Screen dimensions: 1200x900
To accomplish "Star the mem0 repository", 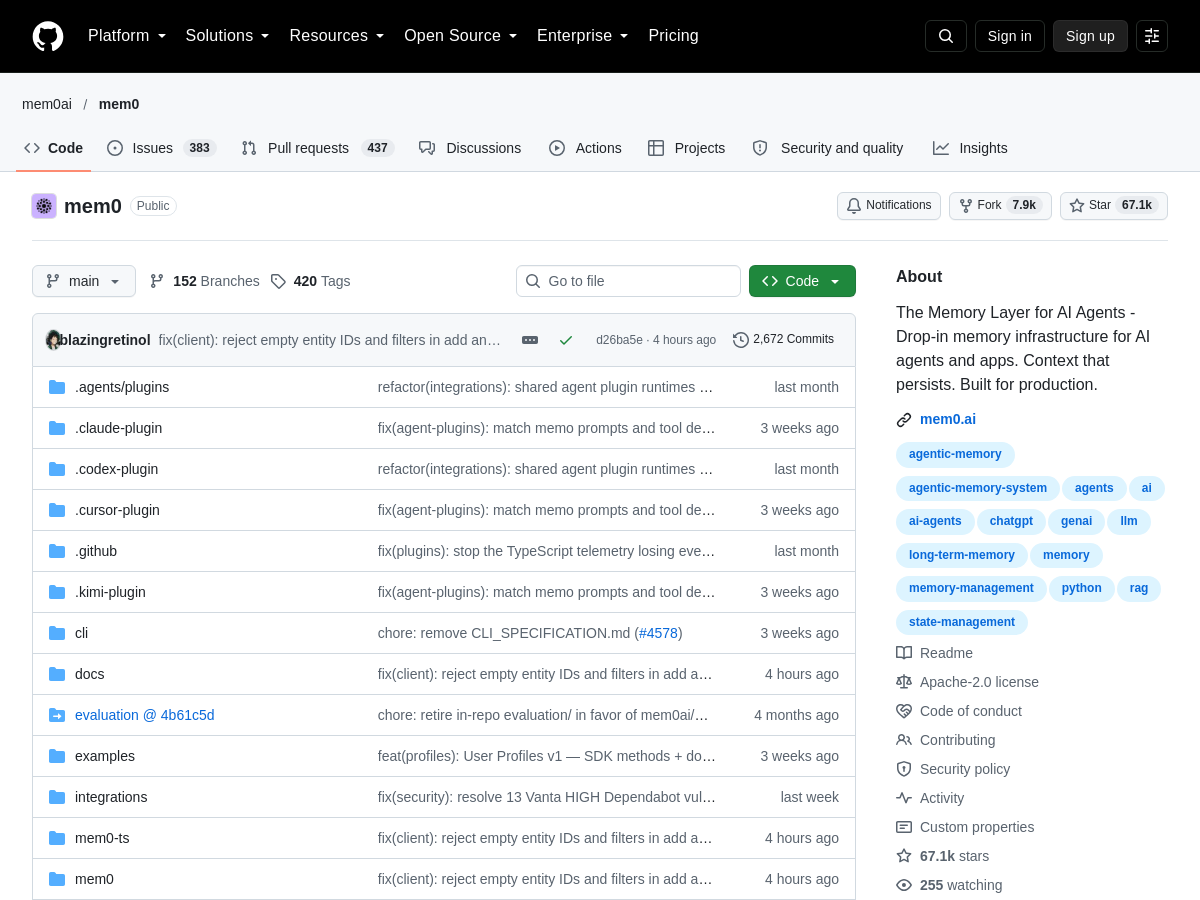I will [x=1114, y=206].
